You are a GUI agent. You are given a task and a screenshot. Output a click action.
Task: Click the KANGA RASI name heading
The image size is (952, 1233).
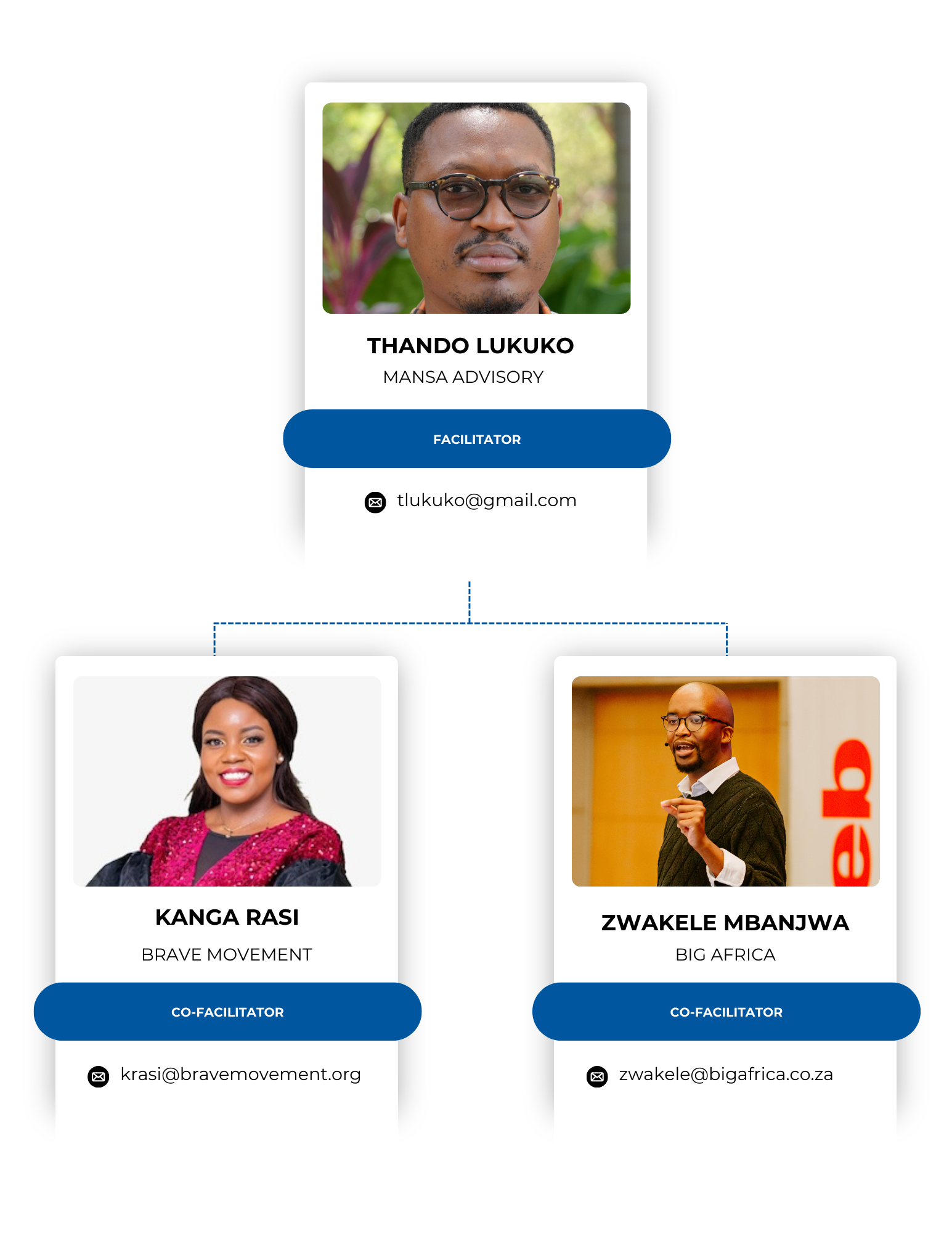click(x=227, y=917)
